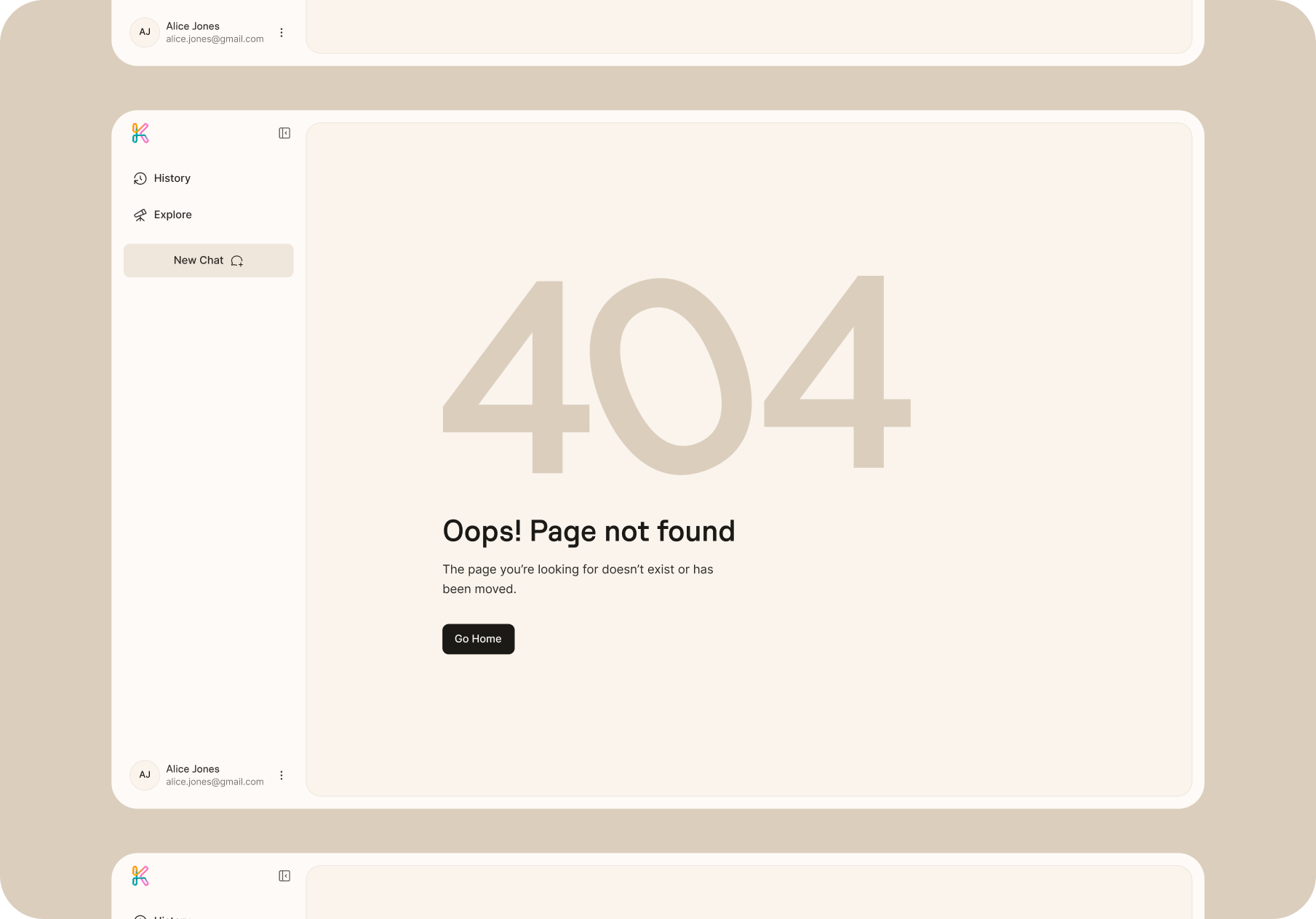Click the Explore telescope icon
Screen dimensions: 1316x919
coord(140,215)
